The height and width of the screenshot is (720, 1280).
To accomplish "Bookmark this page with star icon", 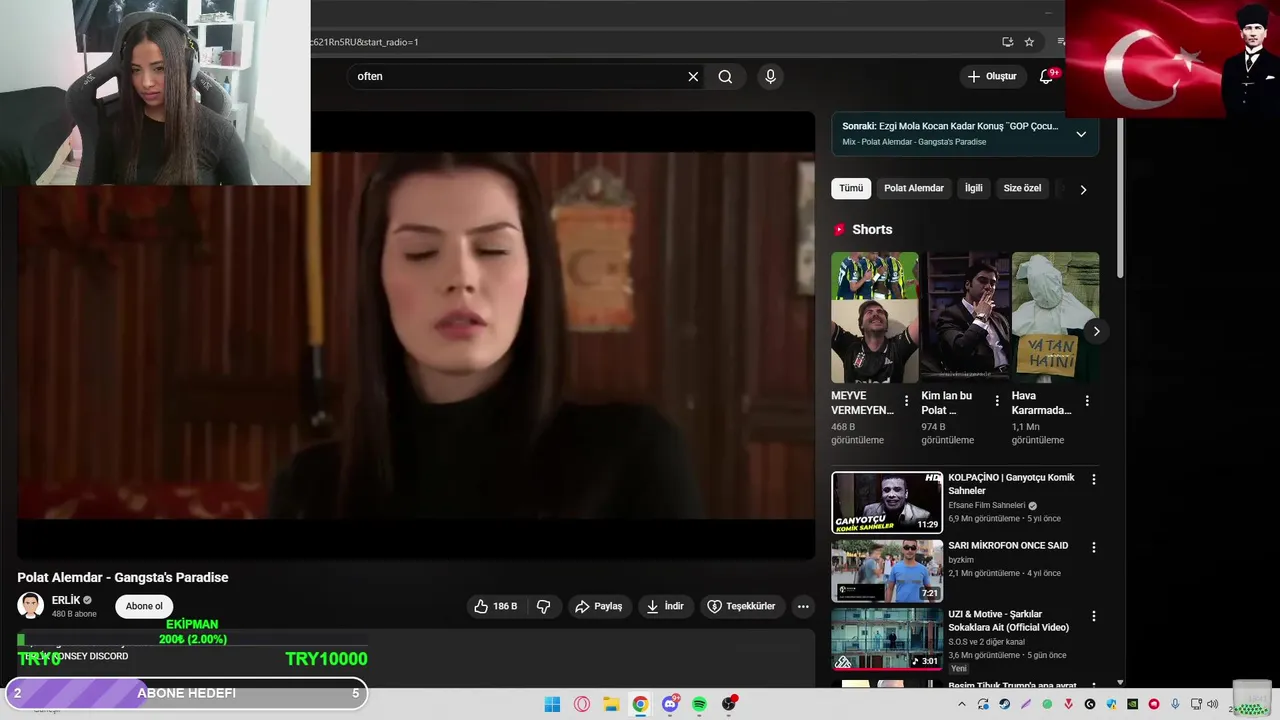I will tap(1029, 42).
